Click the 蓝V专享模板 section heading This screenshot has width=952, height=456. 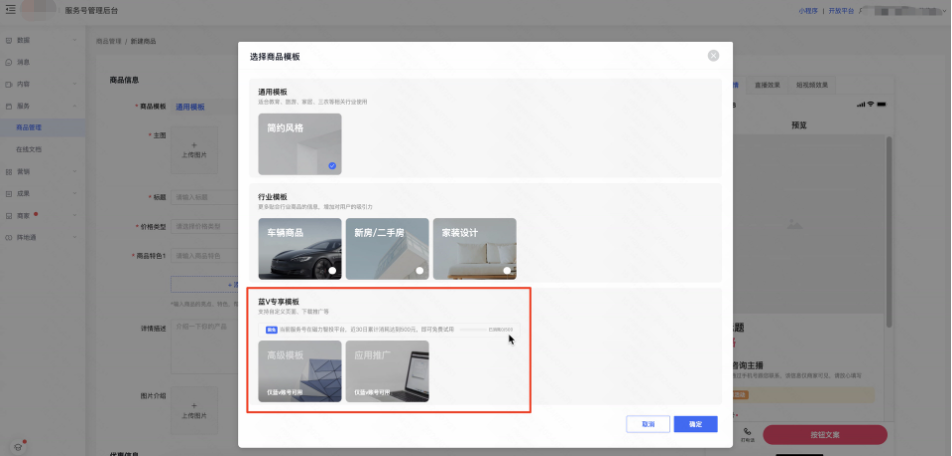point(279,302)
